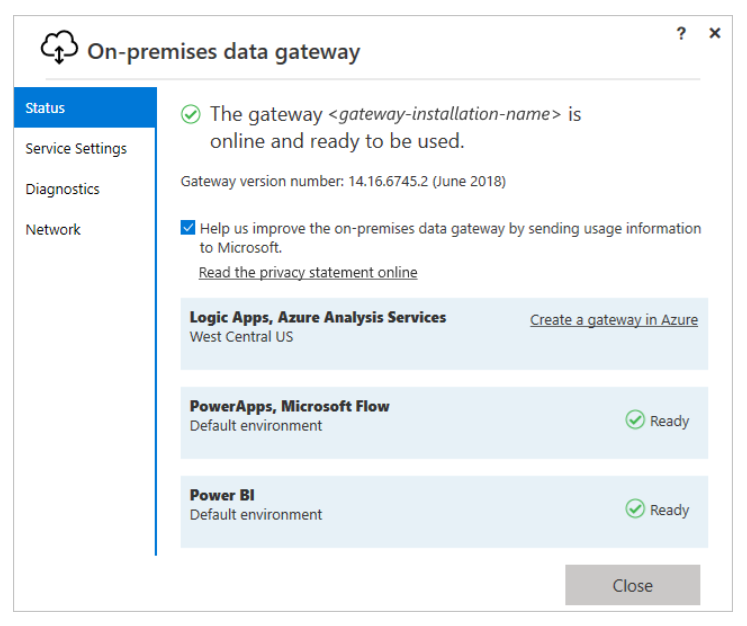
Task: Click the PowerApps Ready checkmark icon
Action: click(634, 421)
